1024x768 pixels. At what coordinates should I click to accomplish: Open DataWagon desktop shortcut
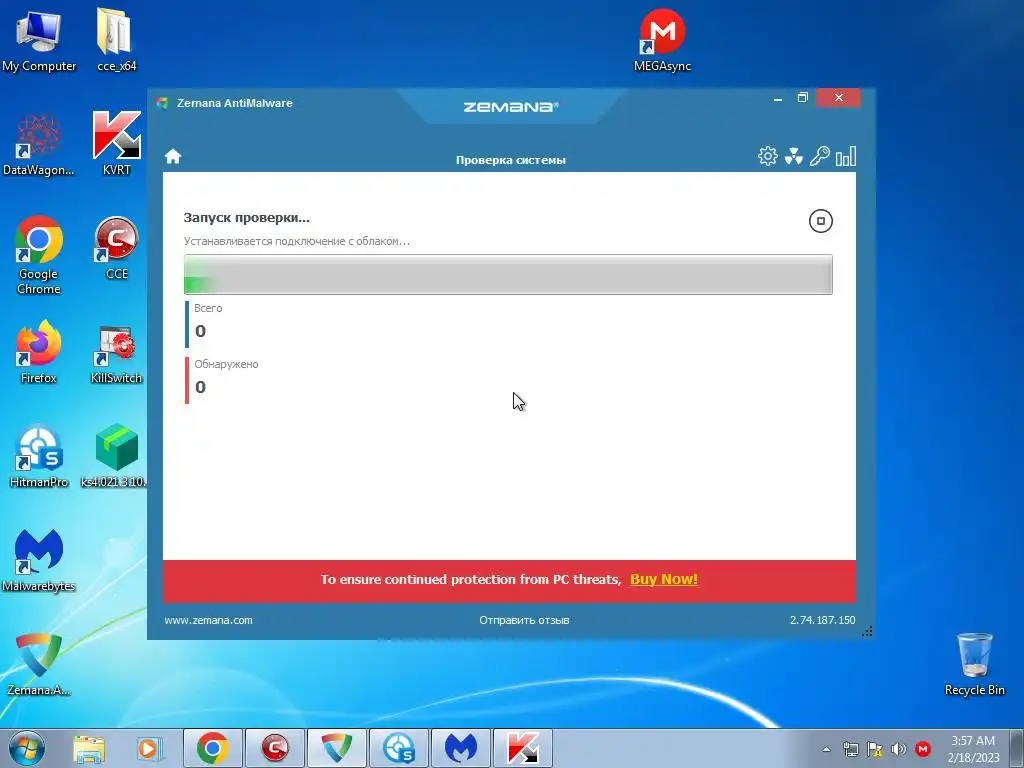(x=39, y=144)
